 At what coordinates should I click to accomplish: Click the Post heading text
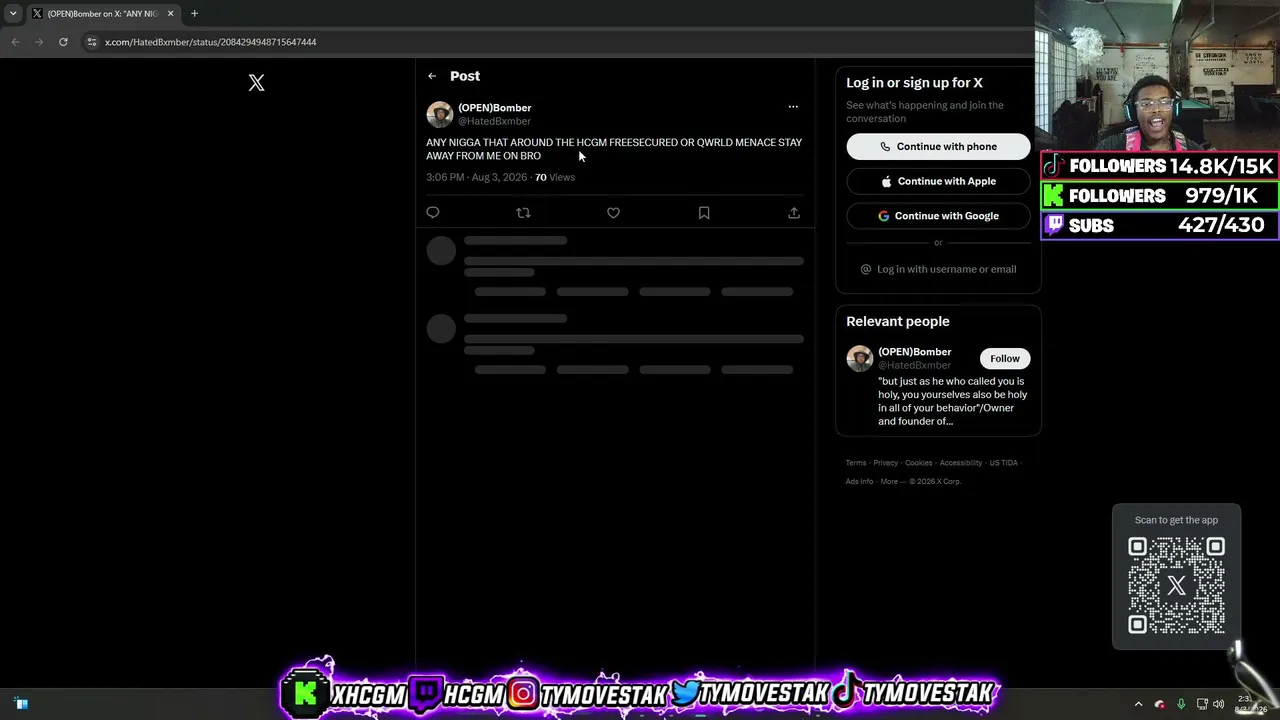click(465, 76)
